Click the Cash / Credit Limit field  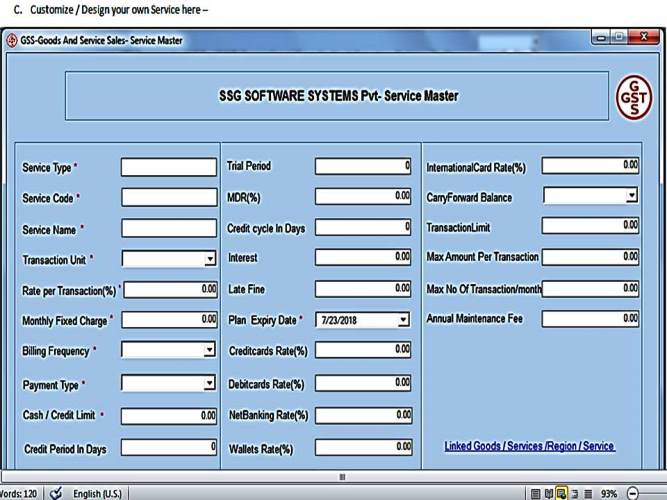point(169,416)
